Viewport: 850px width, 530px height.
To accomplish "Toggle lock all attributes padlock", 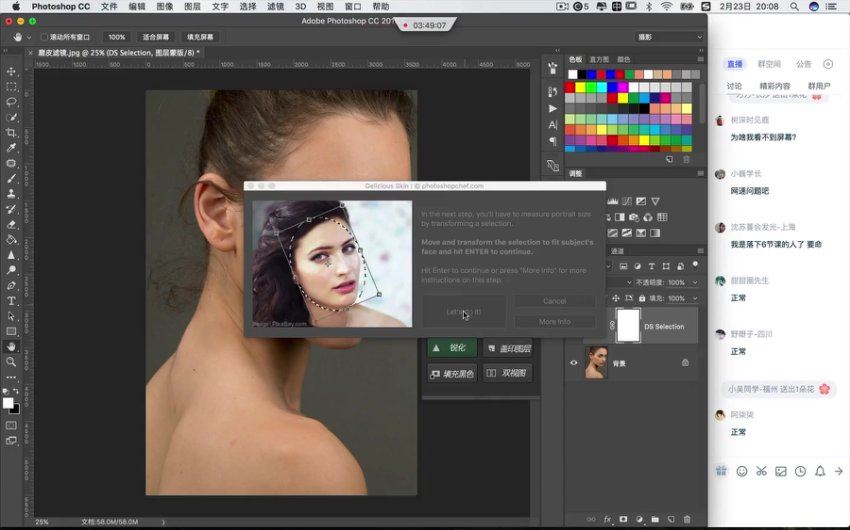I will coord(642,298).
